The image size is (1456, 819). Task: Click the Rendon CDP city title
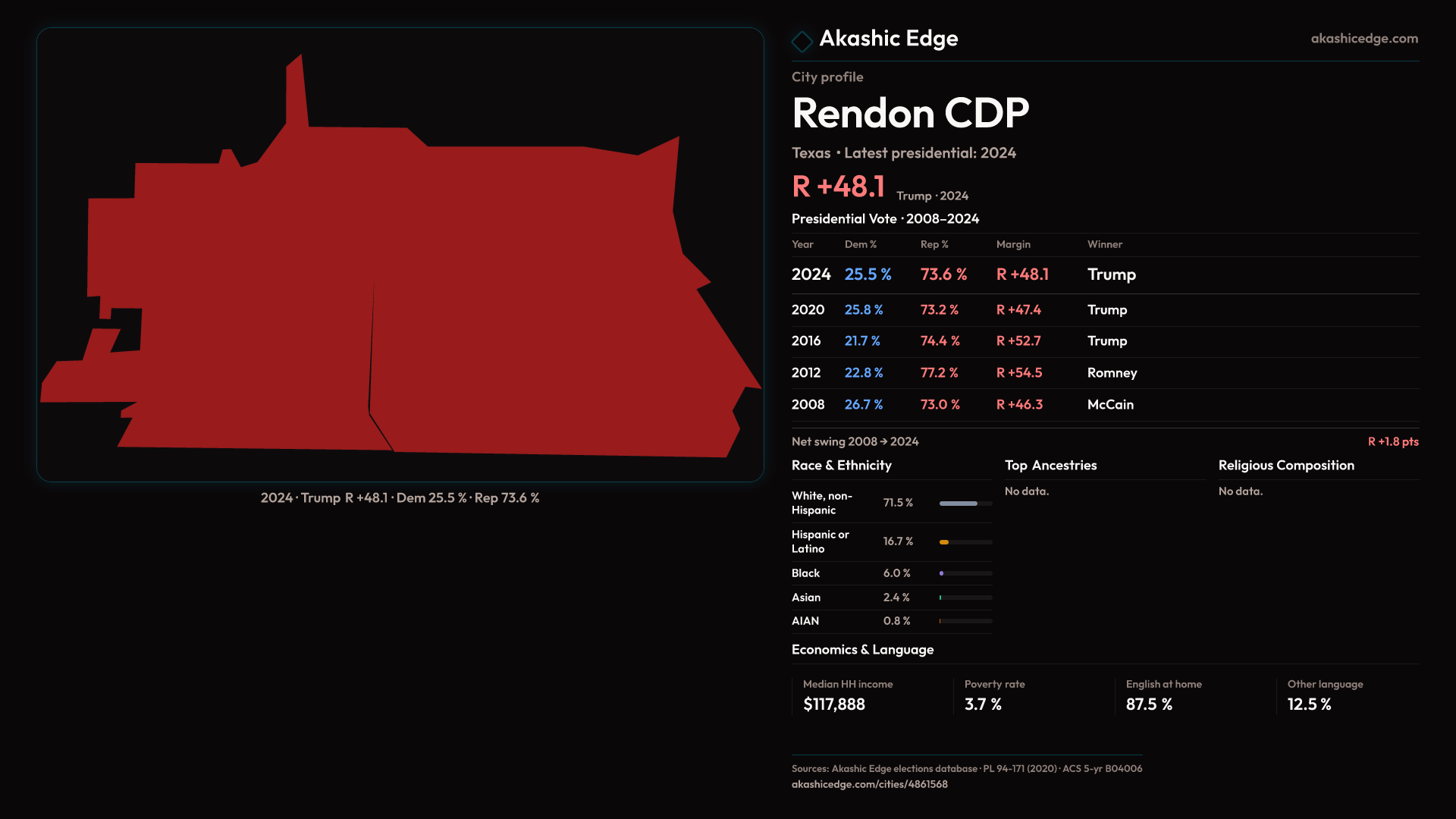(x=910, y=114)
